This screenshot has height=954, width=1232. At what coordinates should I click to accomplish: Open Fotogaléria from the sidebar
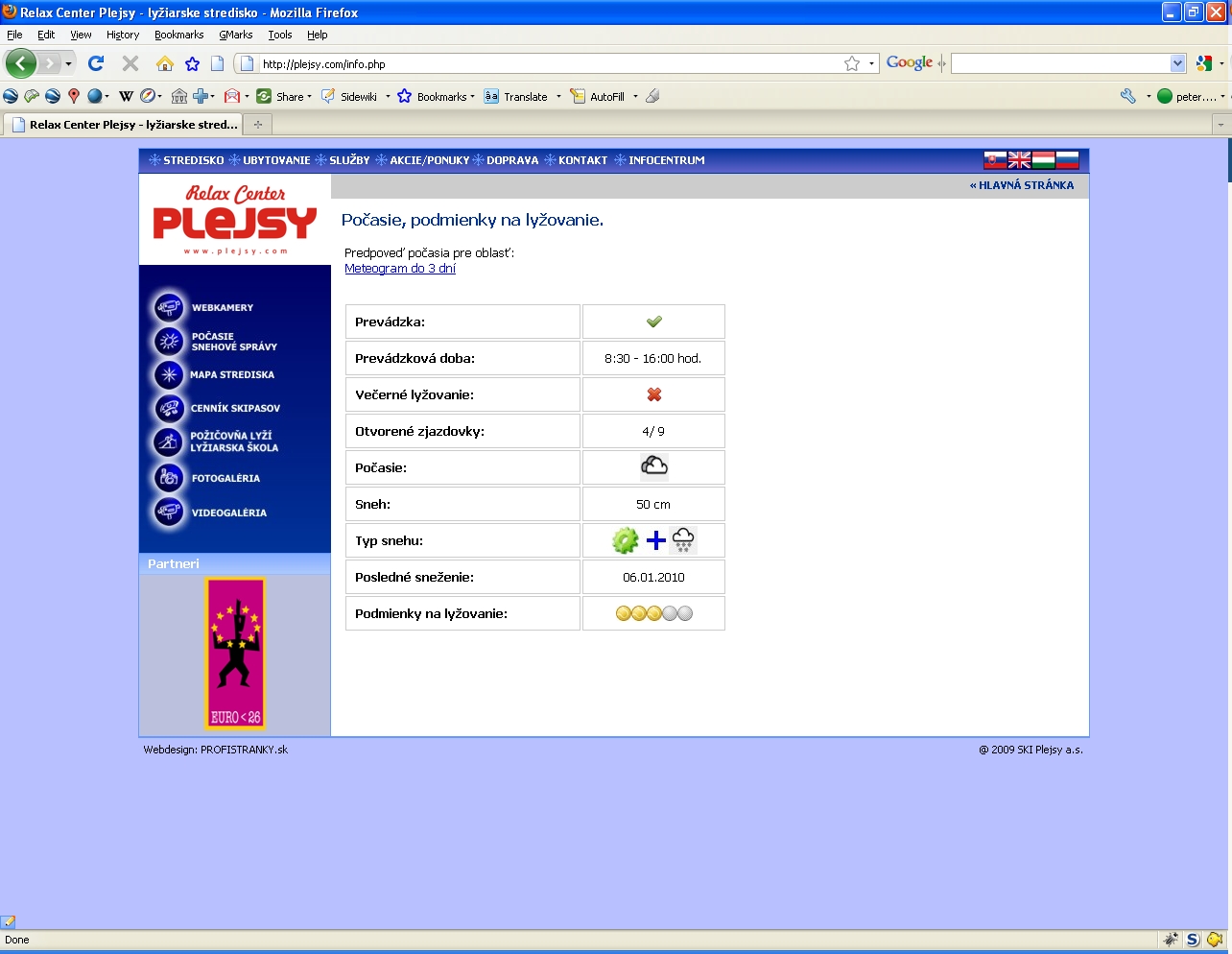206,478
